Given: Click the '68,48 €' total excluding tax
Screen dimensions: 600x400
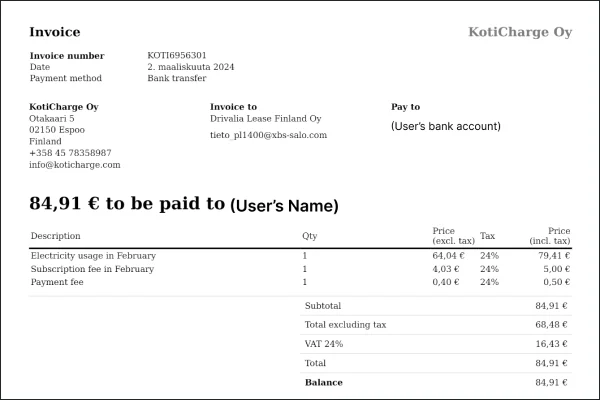Looking at the screenshot, I should [551, 325].
